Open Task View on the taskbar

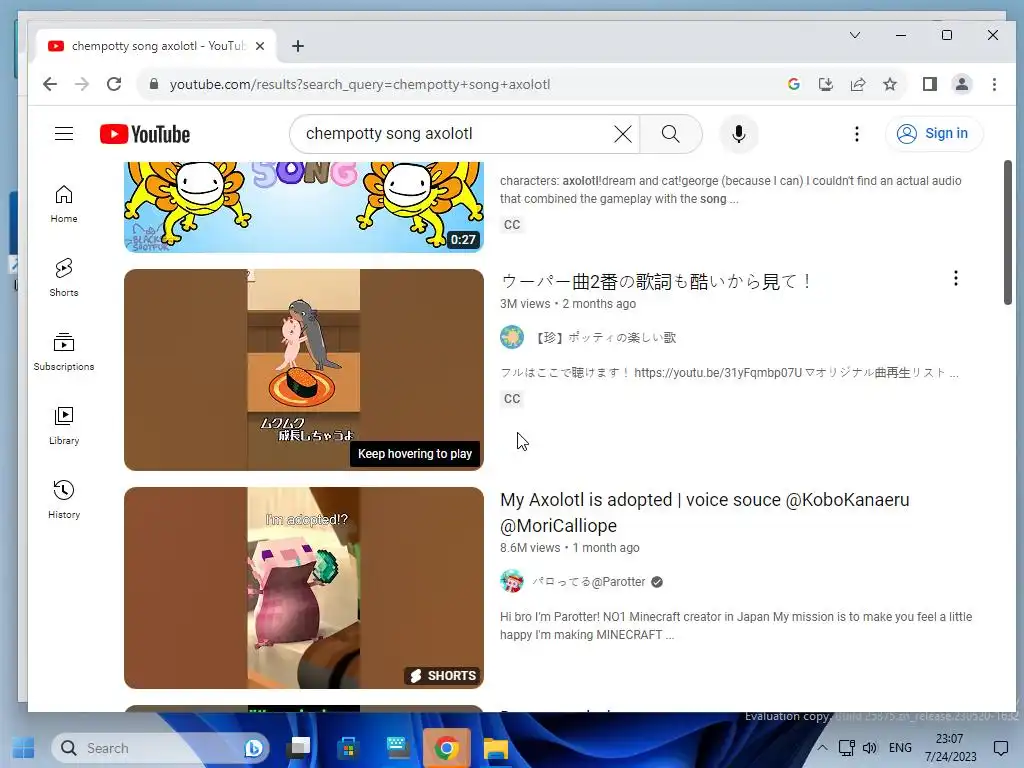300,748
